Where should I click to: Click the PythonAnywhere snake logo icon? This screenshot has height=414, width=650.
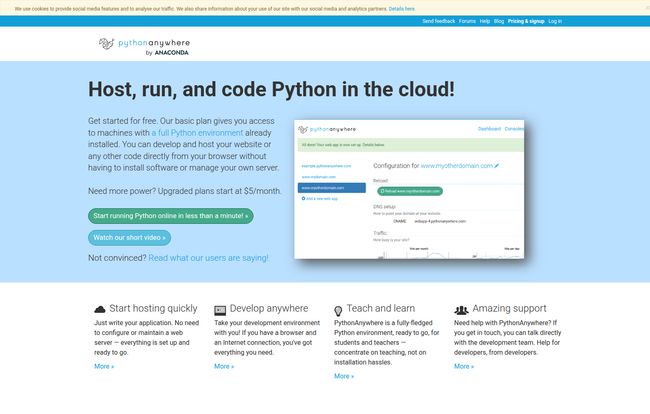[107, 43]
